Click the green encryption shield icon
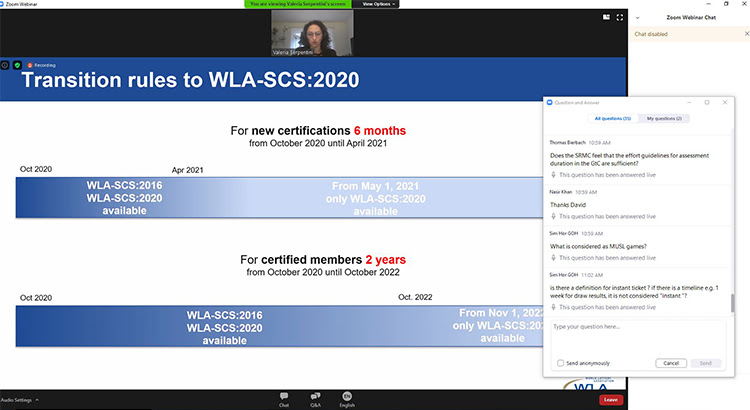Image resolution: width=750 pixels, height=410 pixels. click(x=18, y=64)
